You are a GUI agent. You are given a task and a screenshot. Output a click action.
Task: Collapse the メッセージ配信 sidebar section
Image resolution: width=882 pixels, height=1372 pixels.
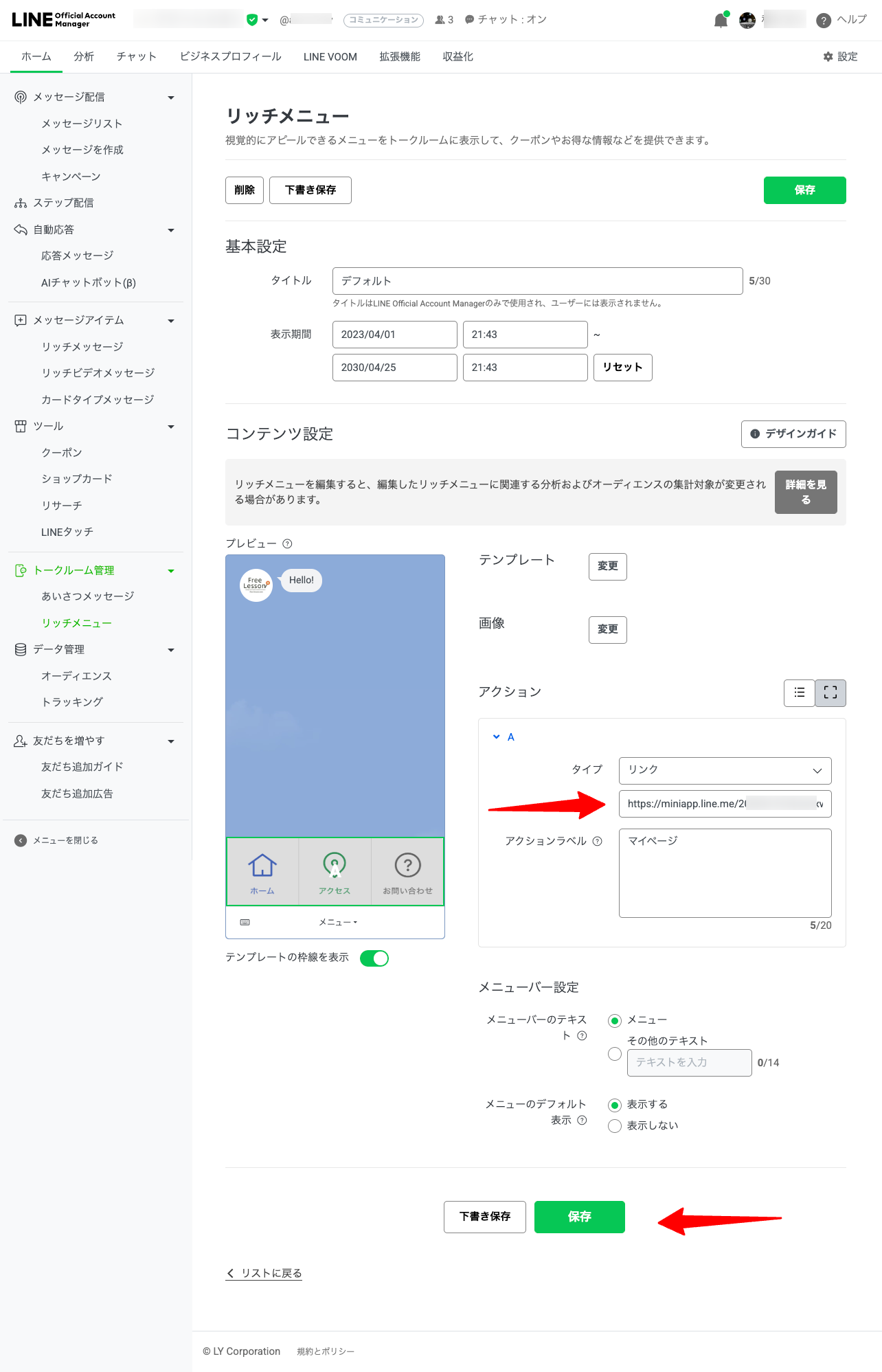(171, 98)
